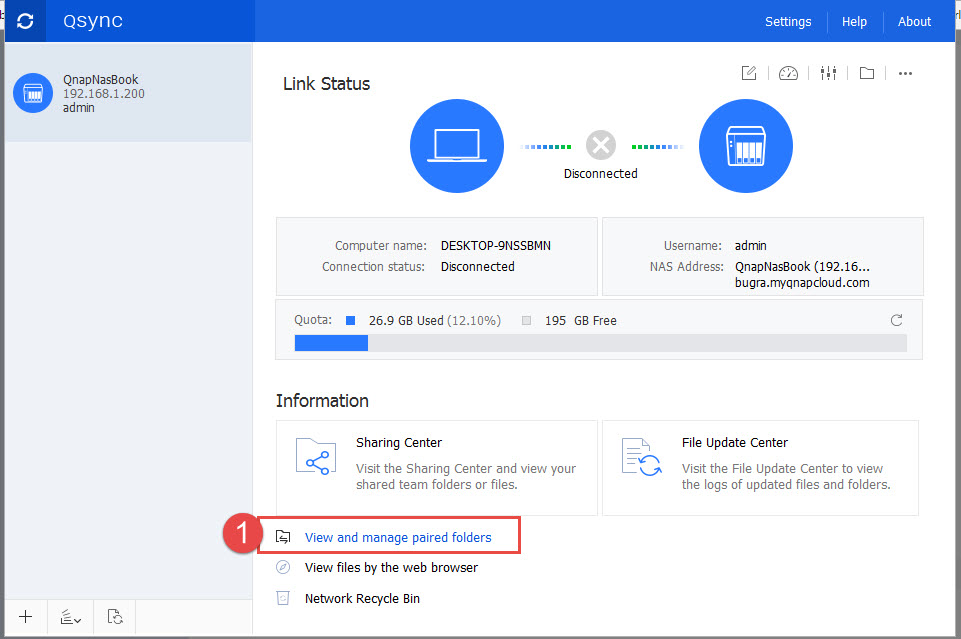The image size is (961, 639).
Task: Click the laptop computer circle icon
Action: (457, 146)
